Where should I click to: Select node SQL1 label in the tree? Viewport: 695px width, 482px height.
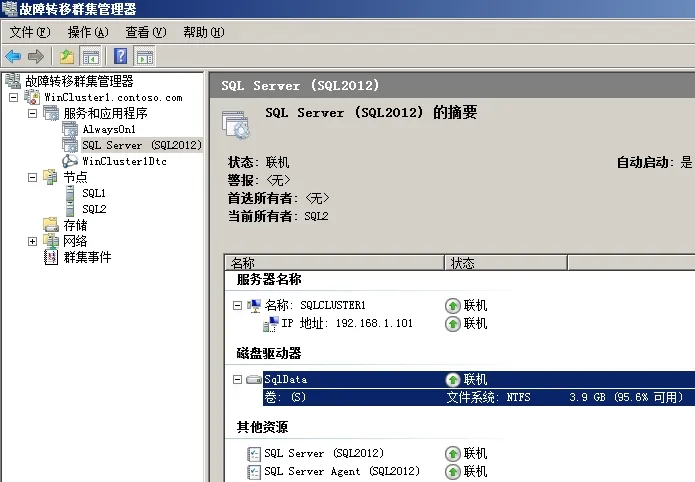click(x=94, y=193)
